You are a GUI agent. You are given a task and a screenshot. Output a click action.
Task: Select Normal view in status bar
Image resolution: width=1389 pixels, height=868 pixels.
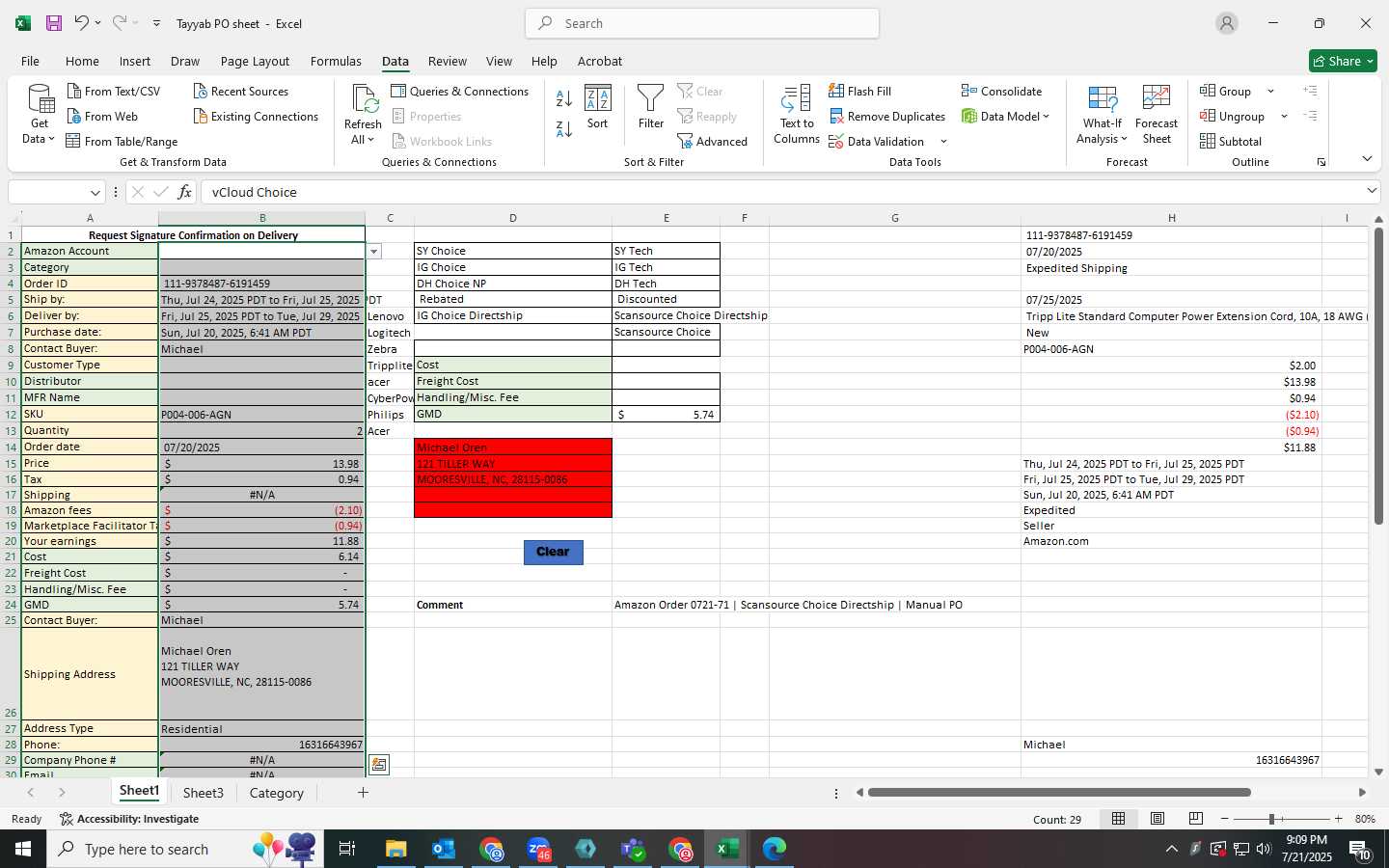[x=1118, y=819]
